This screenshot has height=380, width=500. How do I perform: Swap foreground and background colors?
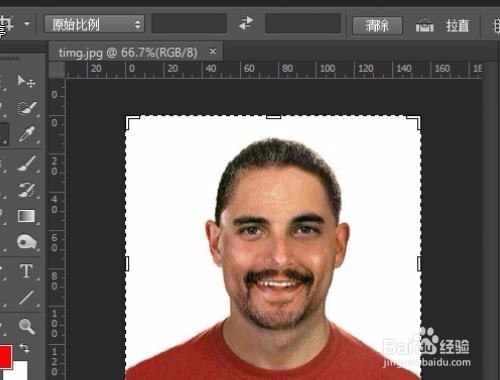tap(24, 348)
